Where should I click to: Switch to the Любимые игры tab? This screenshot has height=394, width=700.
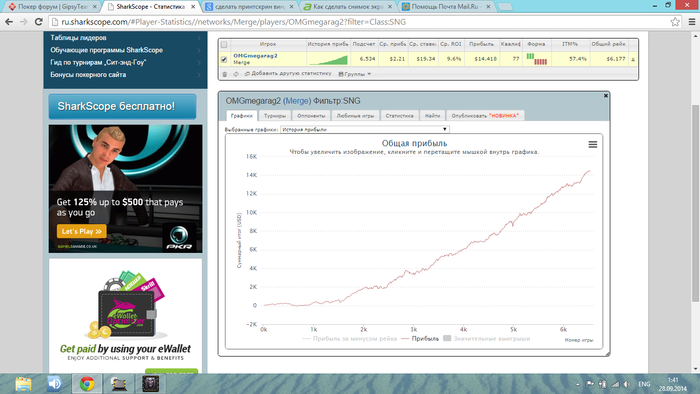(x=355, y=116)
